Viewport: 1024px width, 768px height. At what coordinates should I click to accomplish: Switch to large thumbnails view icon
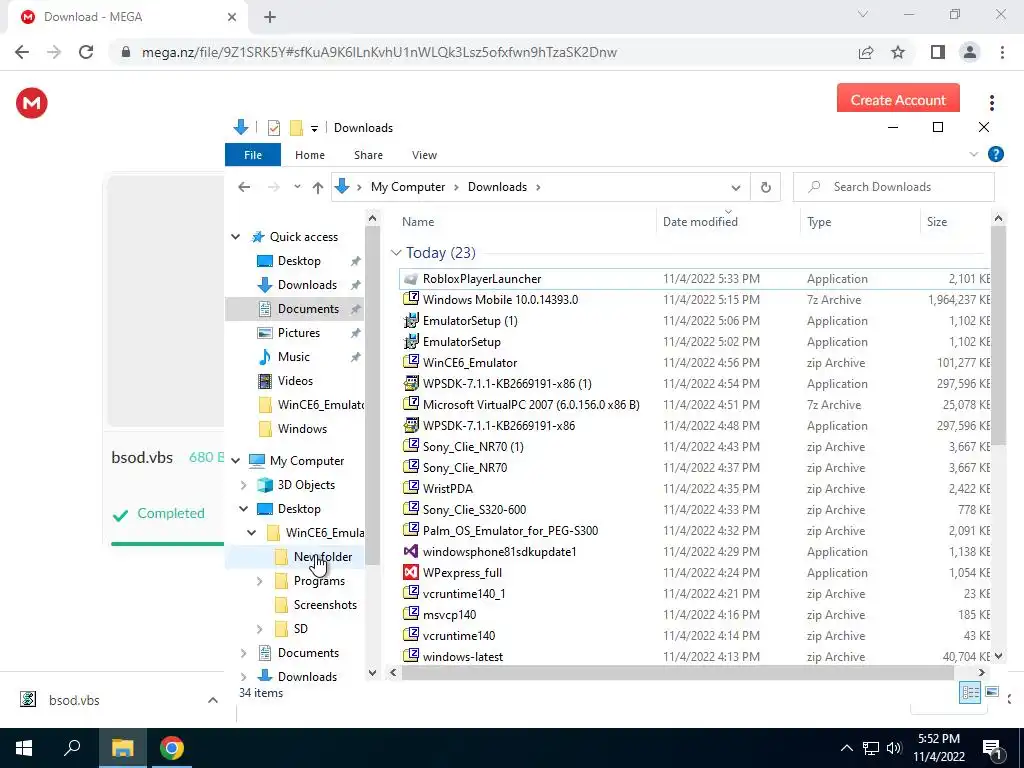[992, 692]
